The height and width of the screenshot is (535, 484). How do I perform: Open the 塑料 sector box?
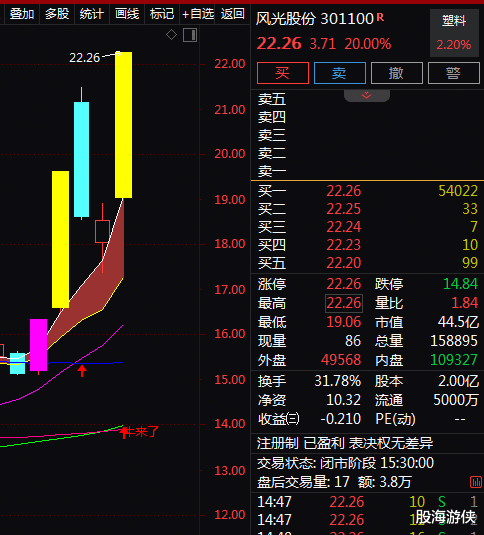coord(454,33)
